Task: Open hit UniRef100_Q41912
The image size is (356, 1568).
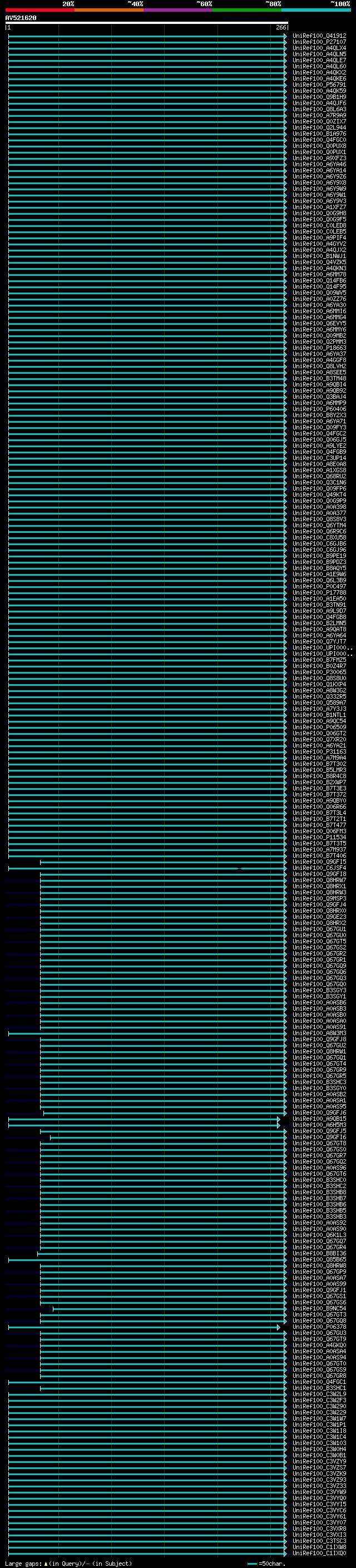Action: pos(319,36)
